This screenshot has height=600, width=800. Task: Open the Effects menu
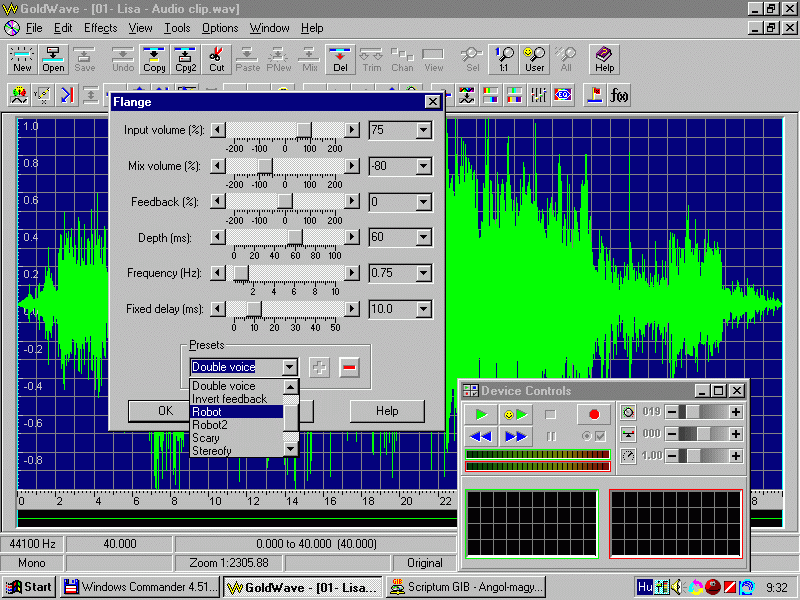101,28
